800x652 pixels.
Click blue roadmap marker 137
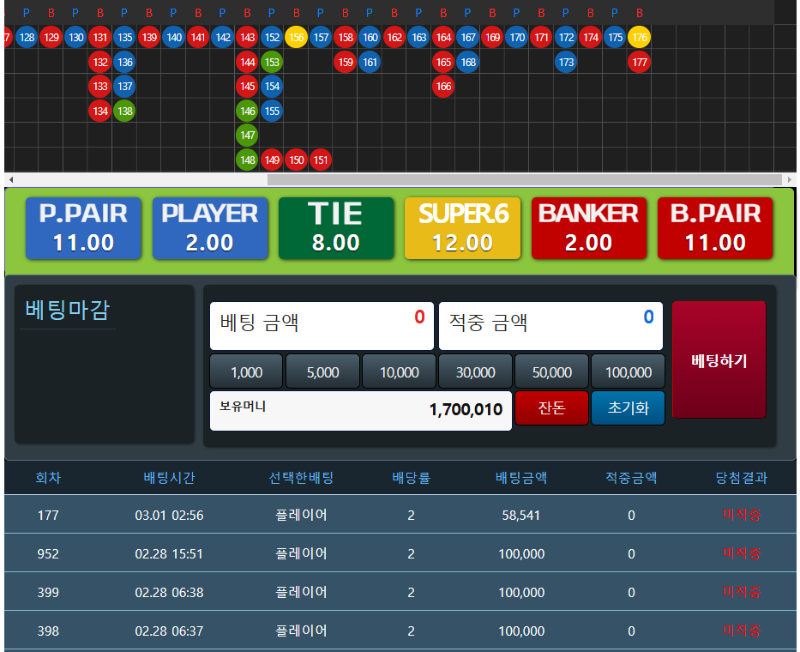coord(124,86)
